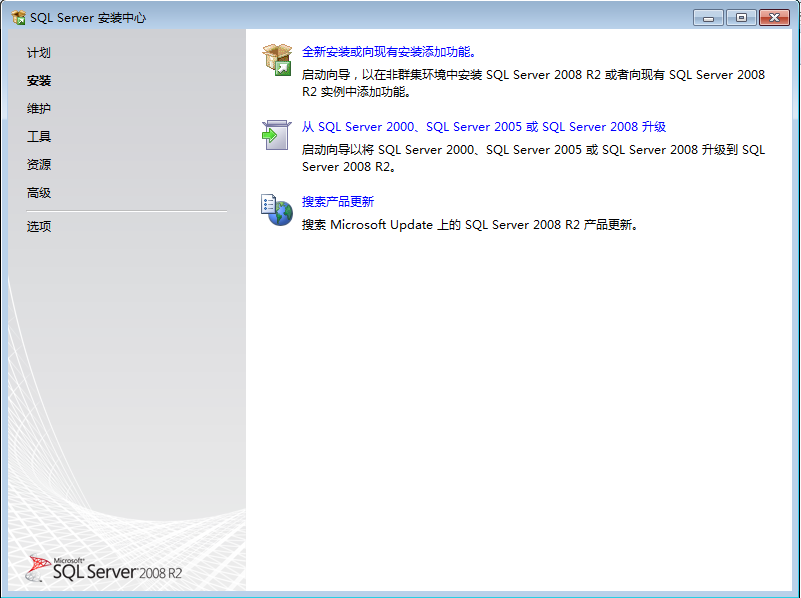Open the 工具 section
801x598 pixels.
[39, 136]
